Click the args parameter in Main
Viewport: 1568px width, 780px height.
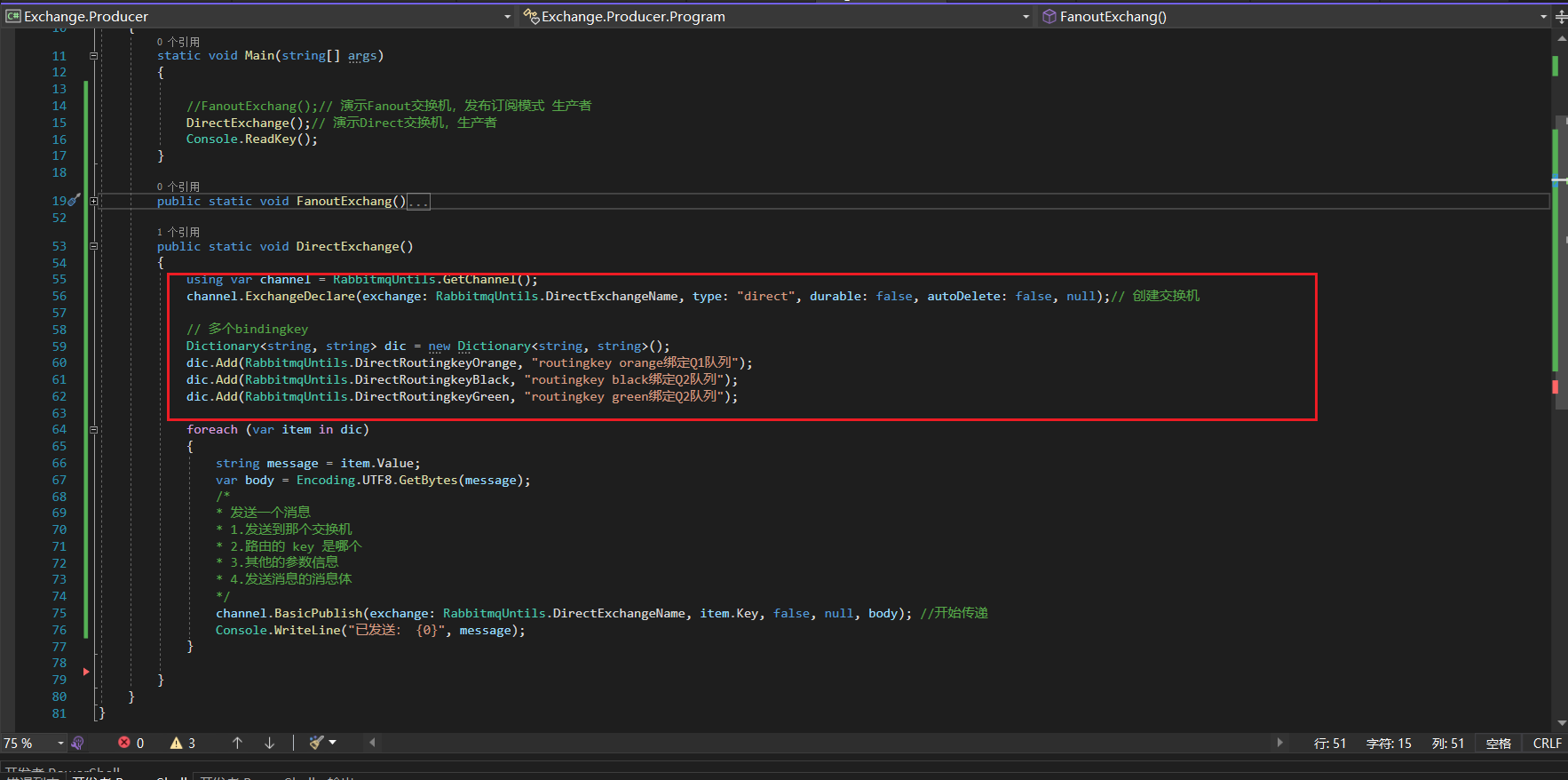click(362, 56)
